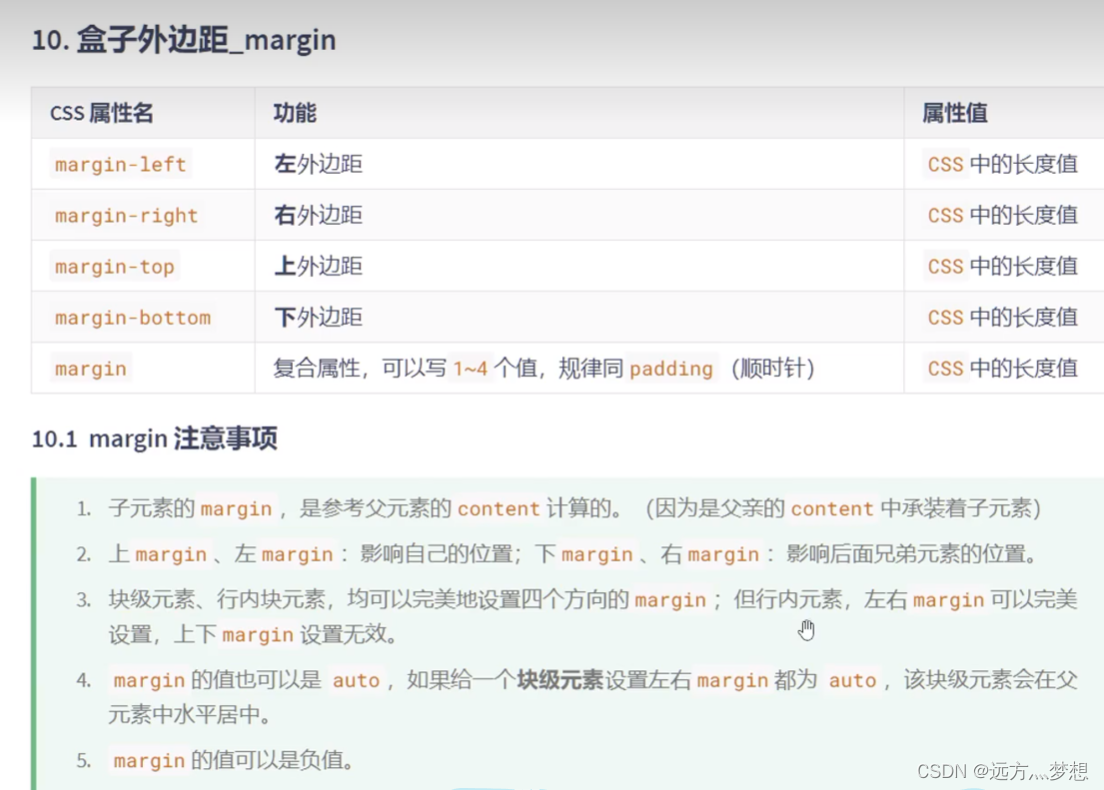This screenshot has height=790, width=1104.
Task: Click the "属性值" column header
Action: [x=955, y=113]
